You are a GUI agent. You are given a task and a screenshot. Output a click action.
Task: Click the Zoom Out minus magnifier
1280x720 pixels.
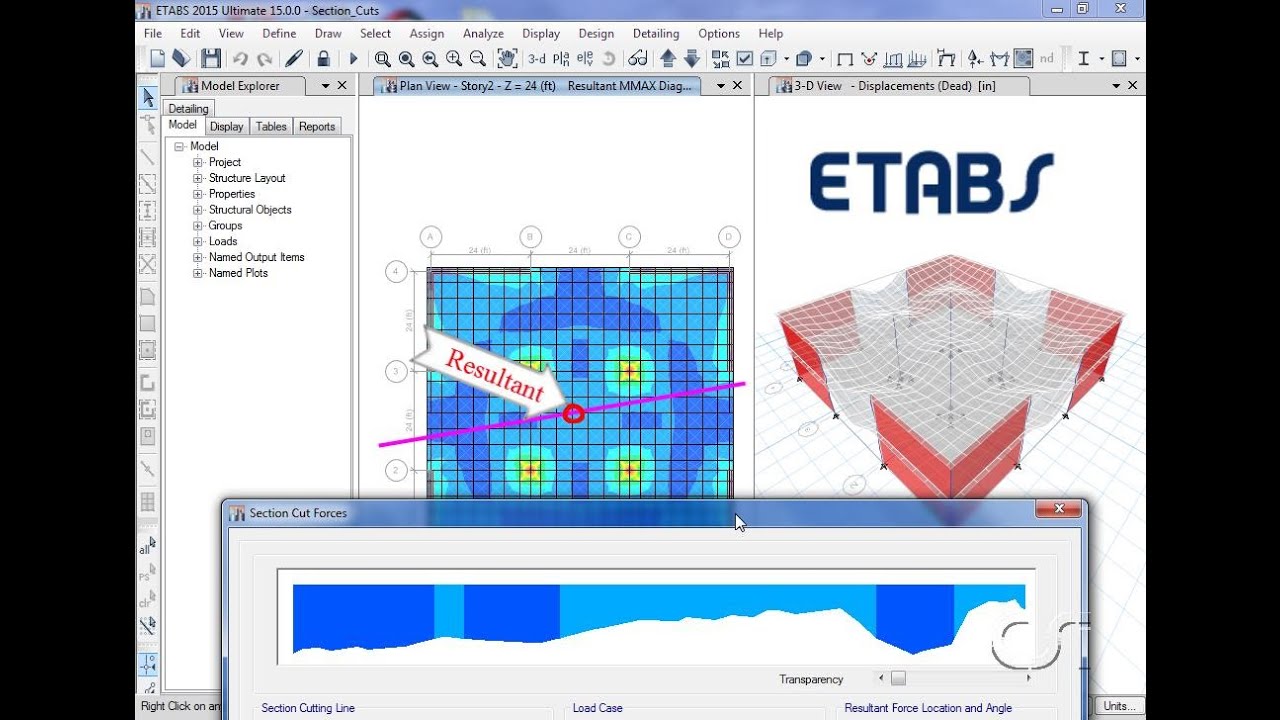477,59
